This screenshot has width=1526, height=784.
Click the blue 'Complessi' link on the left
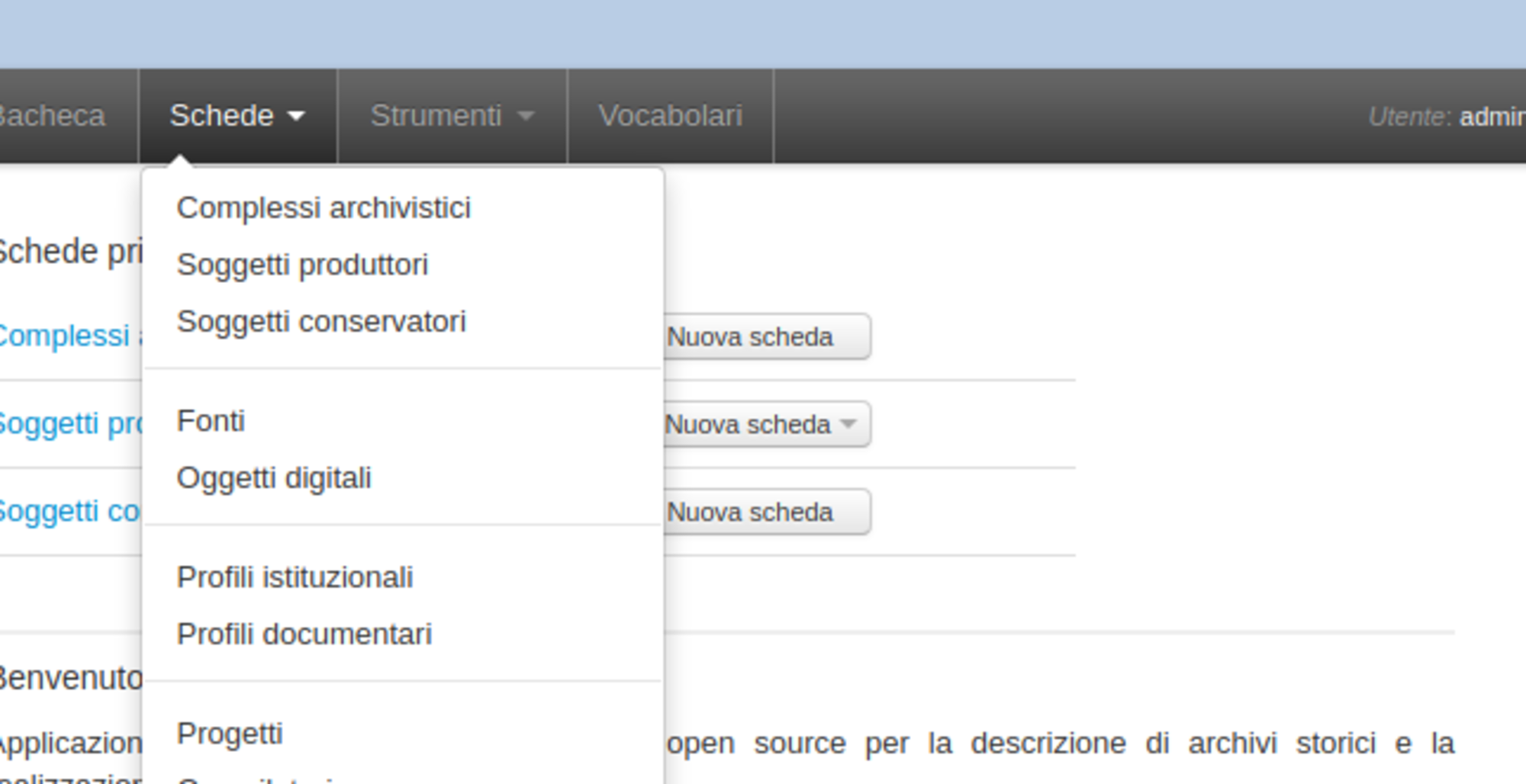point(63,336)
